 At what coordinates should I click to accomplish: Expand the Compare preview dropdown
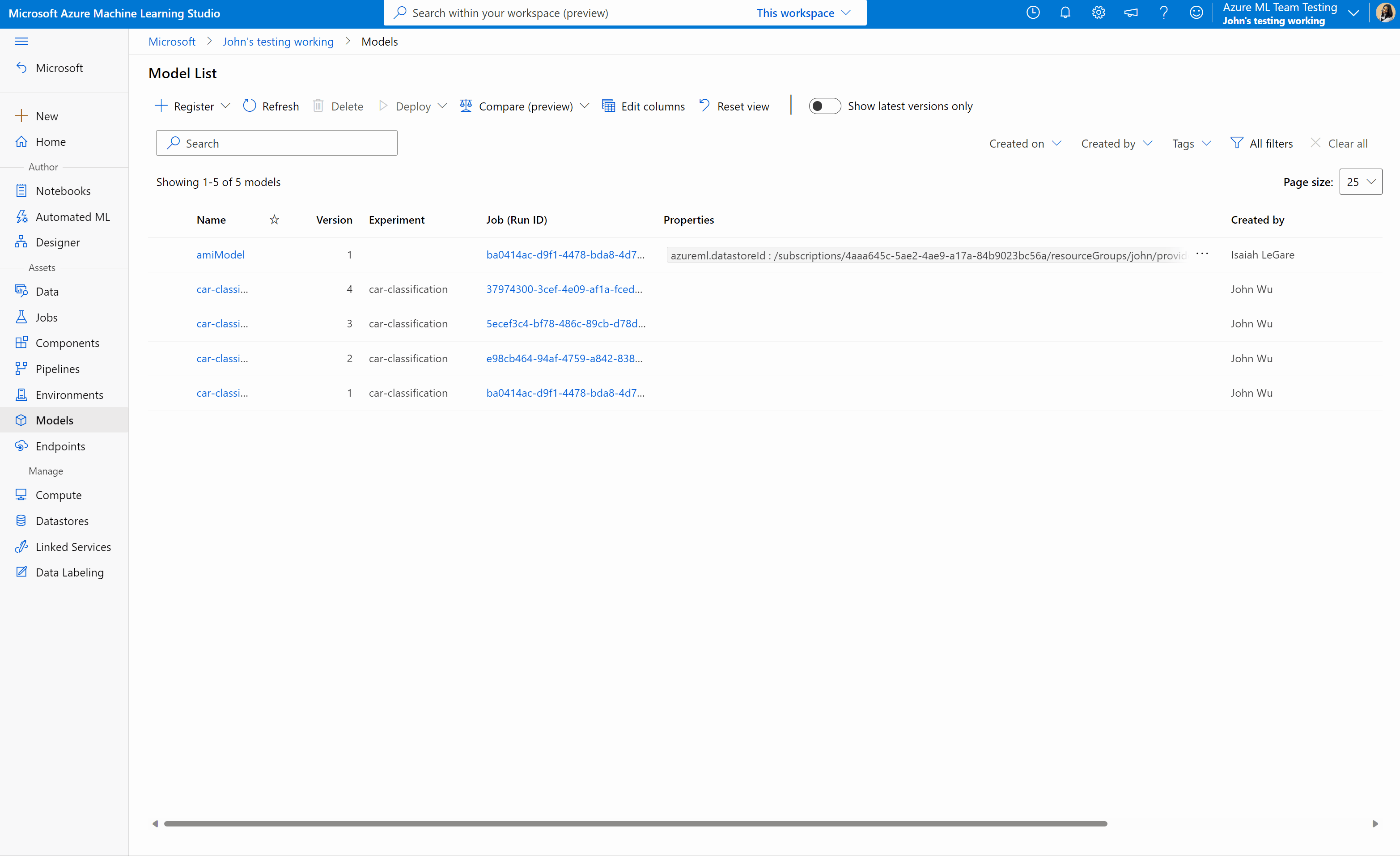click(582, 106)
